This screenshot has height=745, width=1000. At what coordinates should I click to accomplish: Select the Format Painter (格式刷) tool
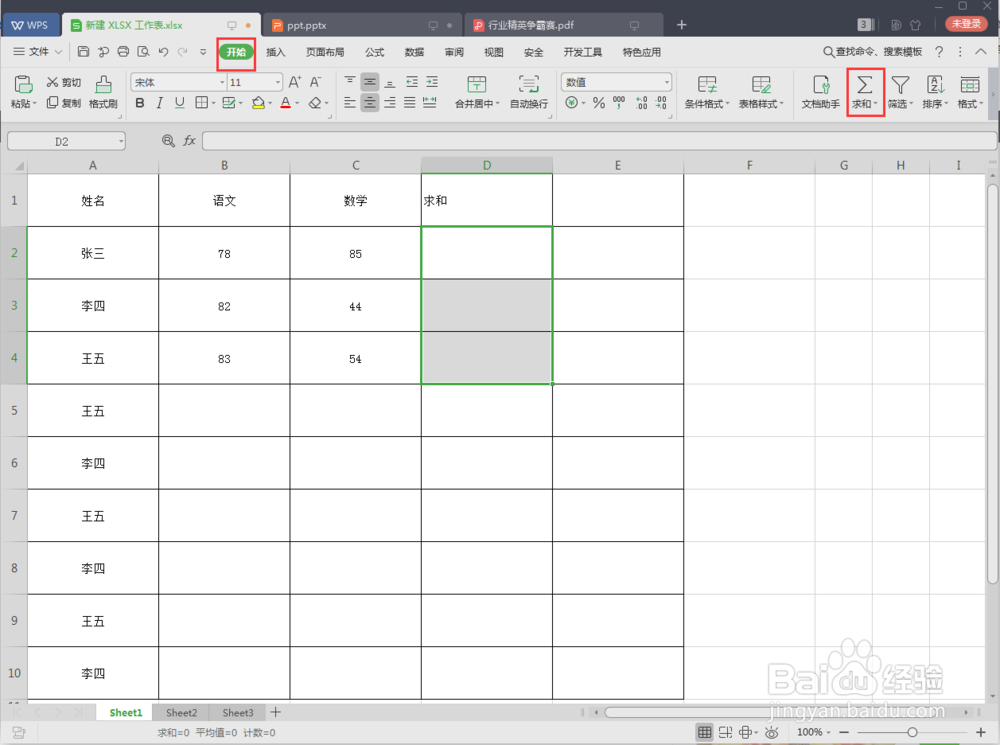(103, 92)
